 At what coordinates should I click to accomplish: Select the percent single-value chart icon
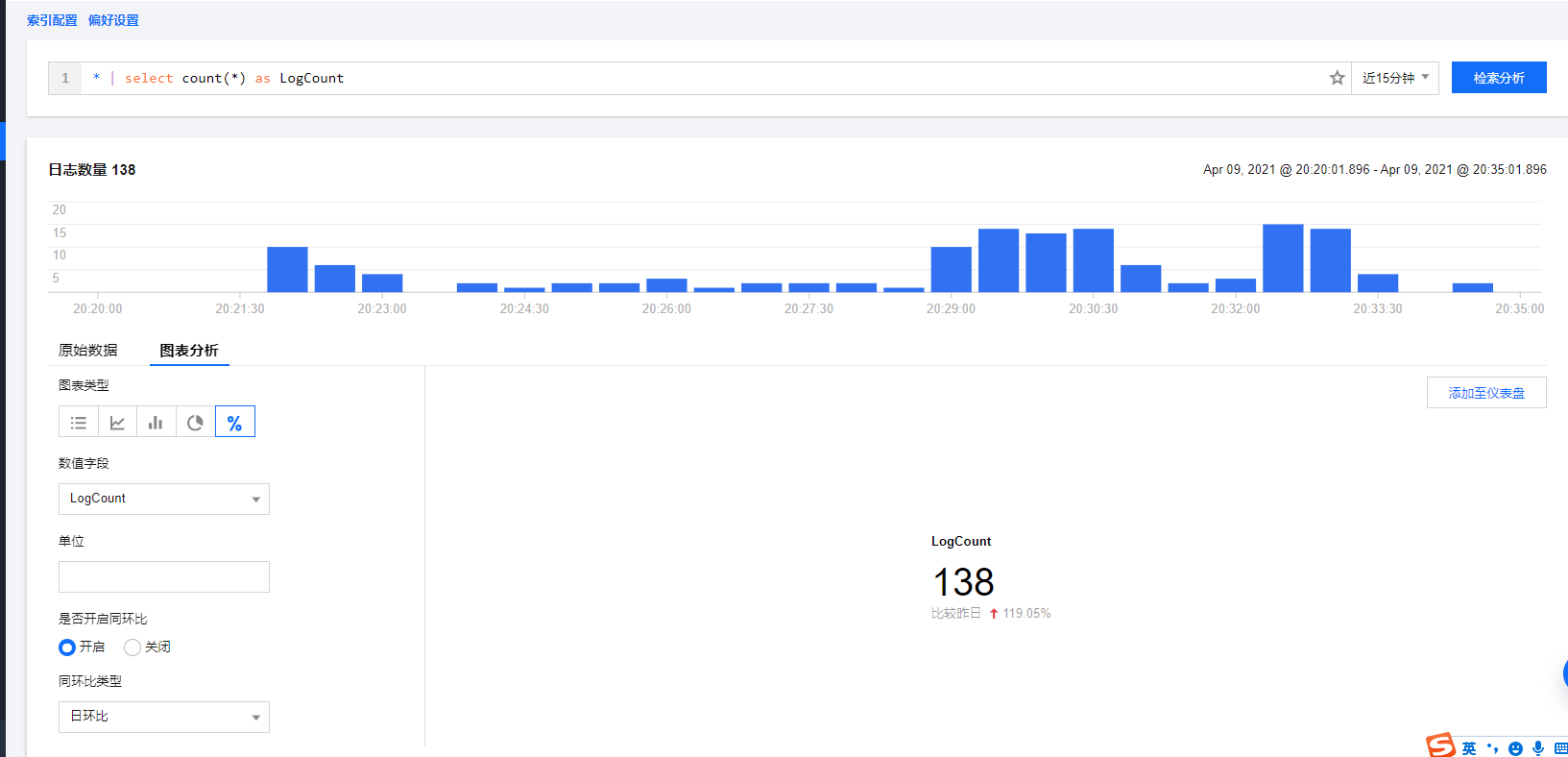coord(234,422)
